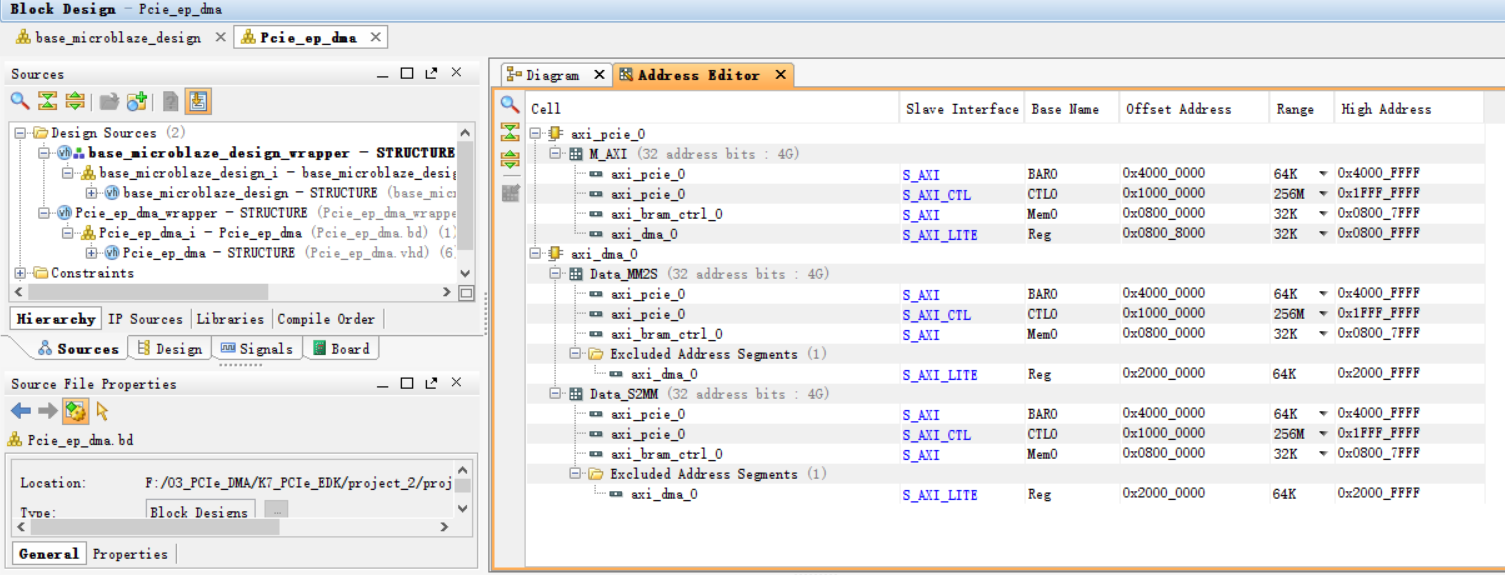Click S_AXI_LITE link in M_AXI axi_dma_0 row
The height and width of the screenshot is (575, 1505).
[x=940, y=235]
